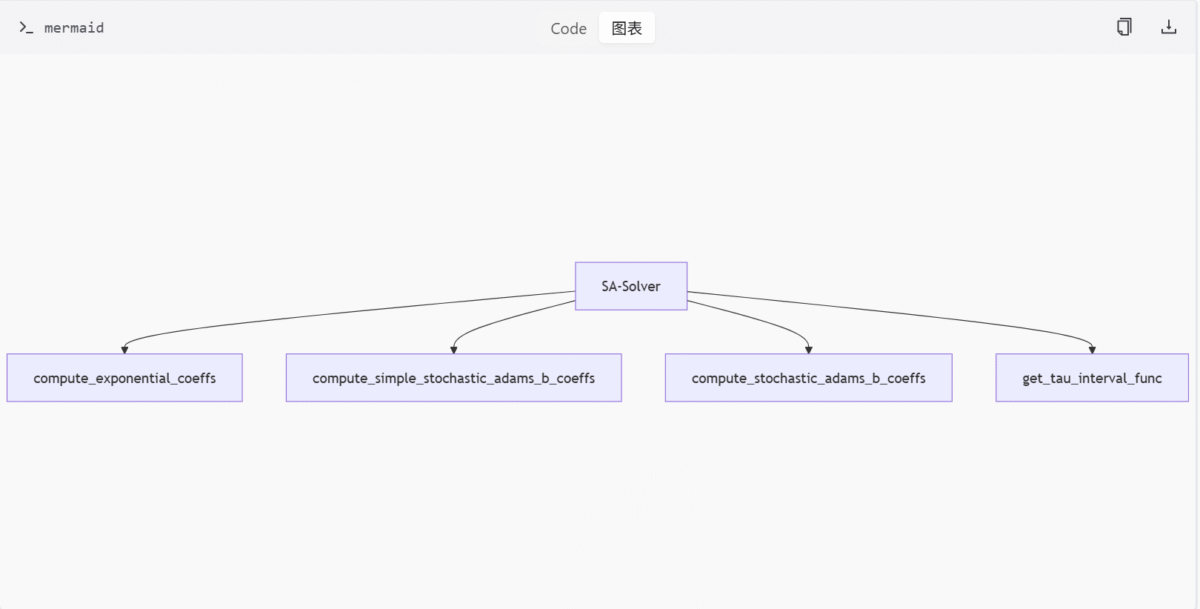Select the 图表 tab
Viewport: 1200px width, 609px height.
pos(627,28)
